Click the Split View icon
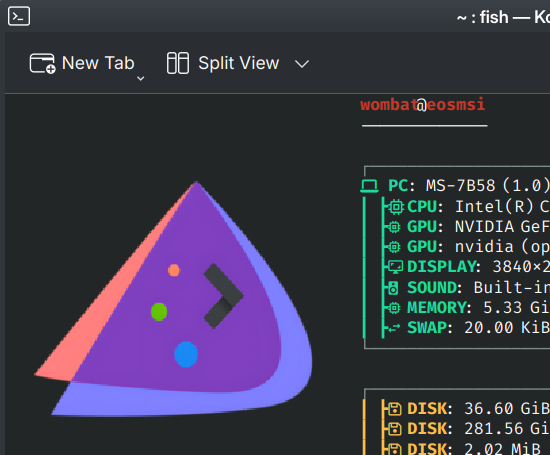This screenshot has height=455, width=550. pyautogui.click(x=178, y=63)
